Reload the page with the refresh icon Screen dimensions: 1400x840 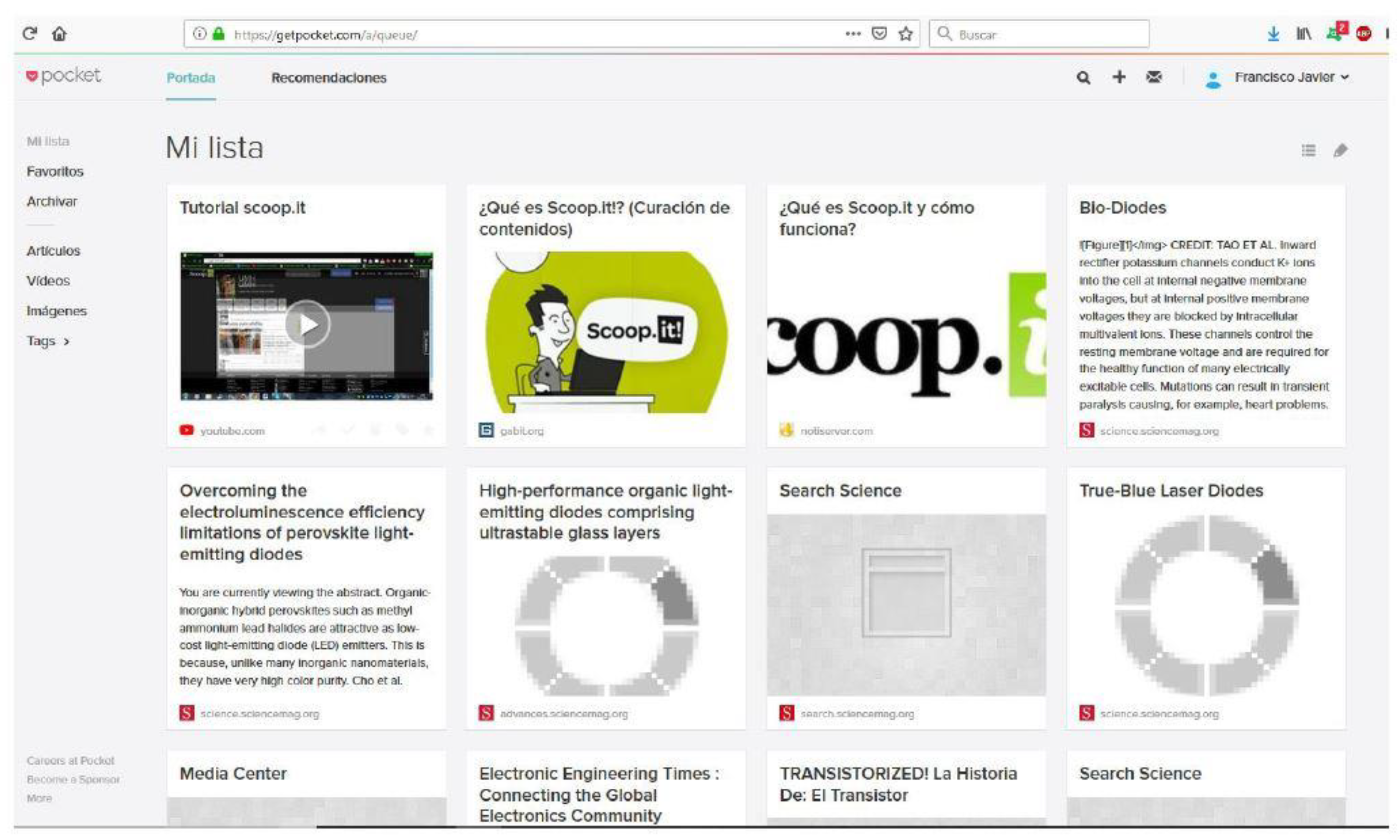pyautogui.click(x=30, y=34)
